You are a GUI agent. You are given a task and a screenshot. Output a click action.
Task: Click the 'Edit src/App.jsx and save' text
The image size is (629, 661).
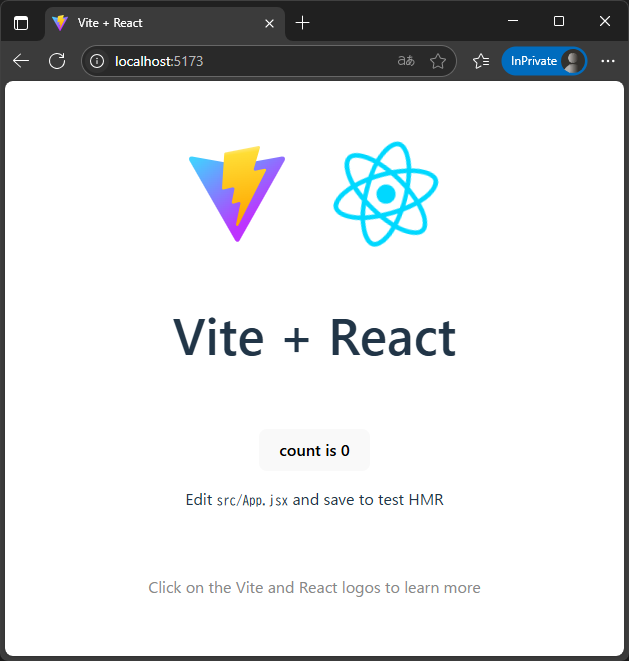[x=314, y=500]
